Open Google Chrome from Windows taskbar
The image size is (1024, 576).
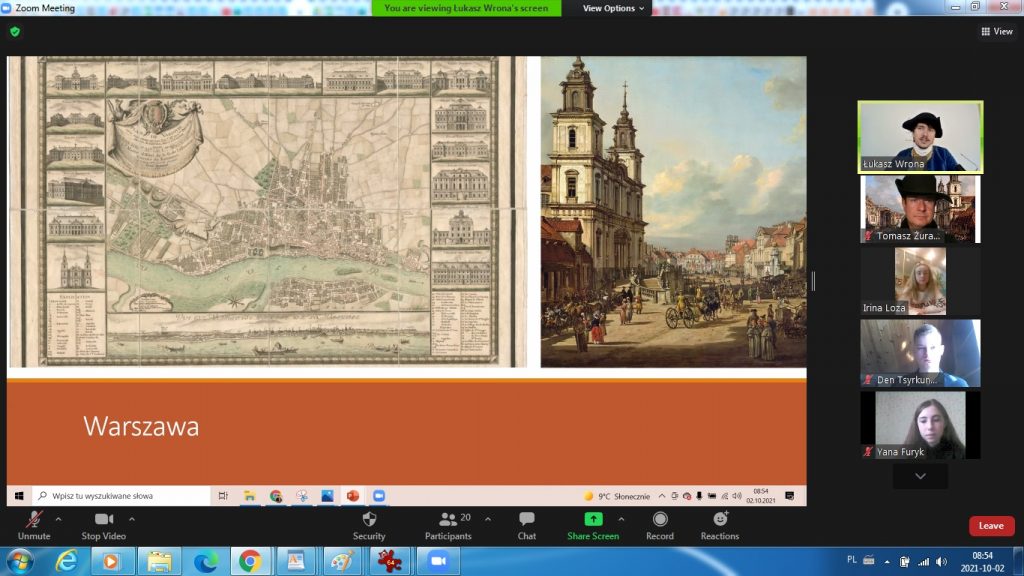tap(250, 561)
